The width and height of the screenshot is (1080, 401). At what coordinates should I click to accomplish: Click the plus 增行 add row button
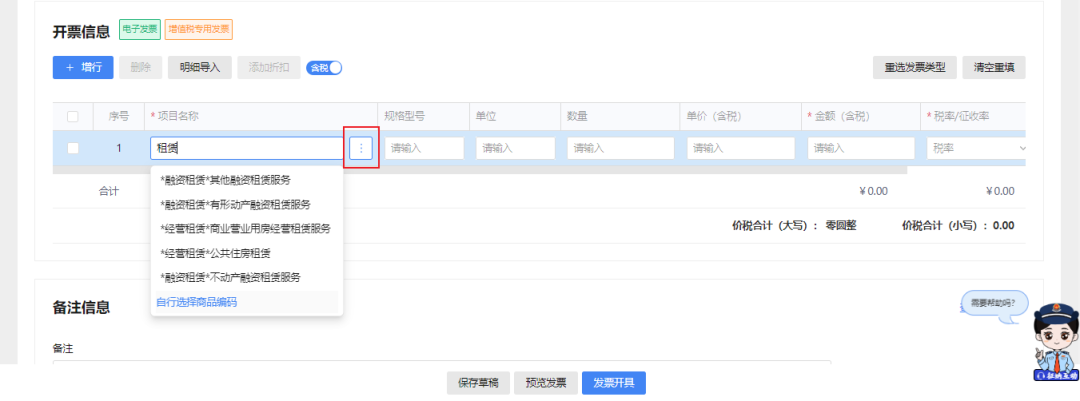(83, 68)
